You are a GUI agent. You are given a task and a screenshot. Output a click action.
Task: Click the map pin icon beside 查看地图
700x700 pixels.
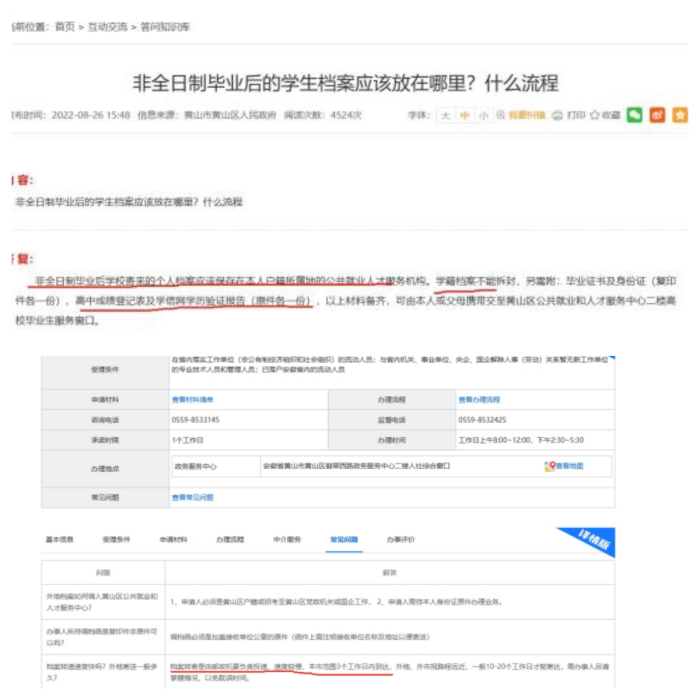click(x=550, y=466)
